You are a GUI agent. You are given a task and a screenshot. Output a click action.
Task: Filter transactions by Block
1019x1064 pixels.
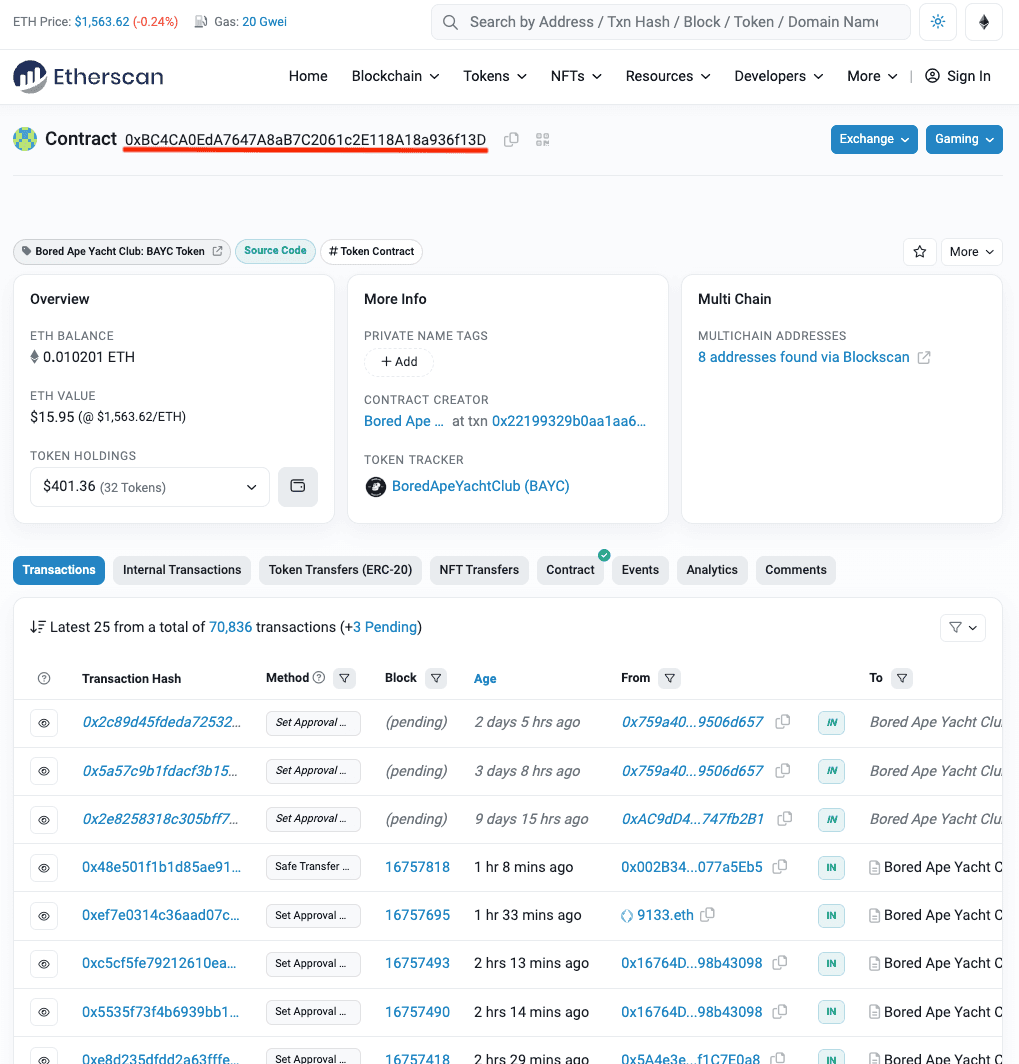(x=436, y=678)
